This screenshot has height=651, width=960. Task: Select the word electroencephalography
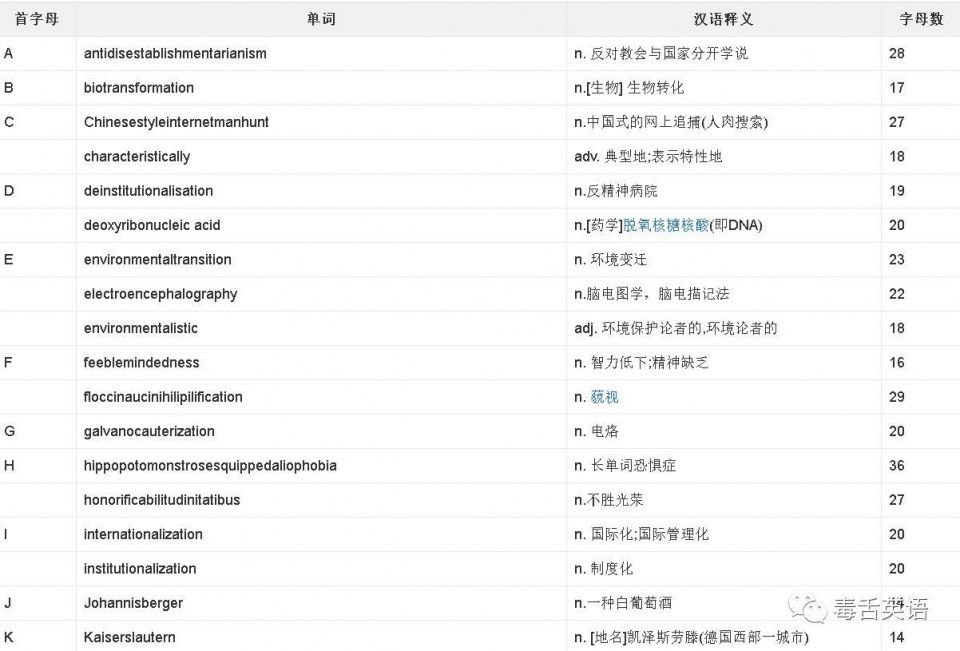pyautogui.click(x=160, y=294)
